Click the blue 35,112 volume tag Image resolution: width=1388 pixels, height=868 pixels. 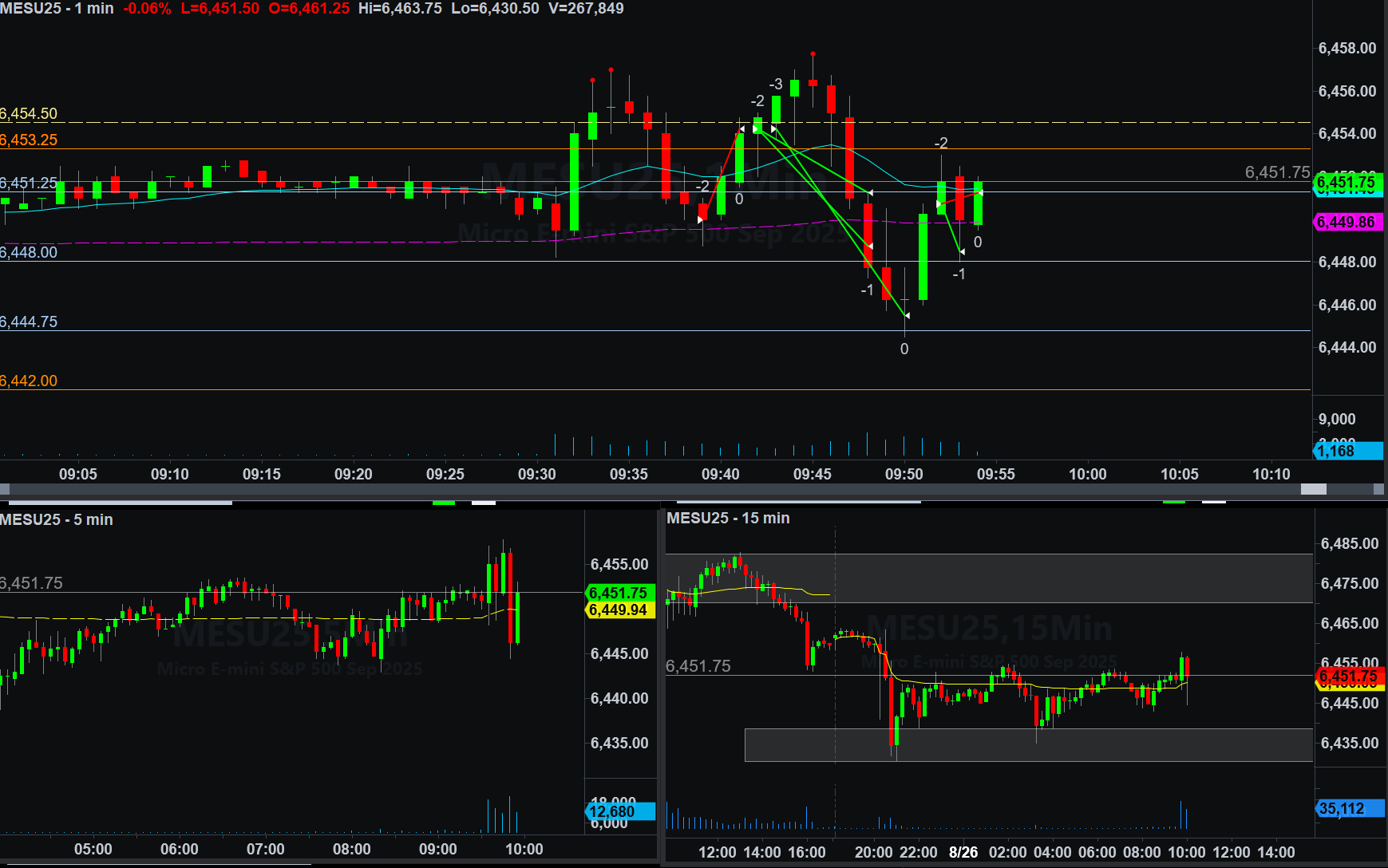[1347, 809]
